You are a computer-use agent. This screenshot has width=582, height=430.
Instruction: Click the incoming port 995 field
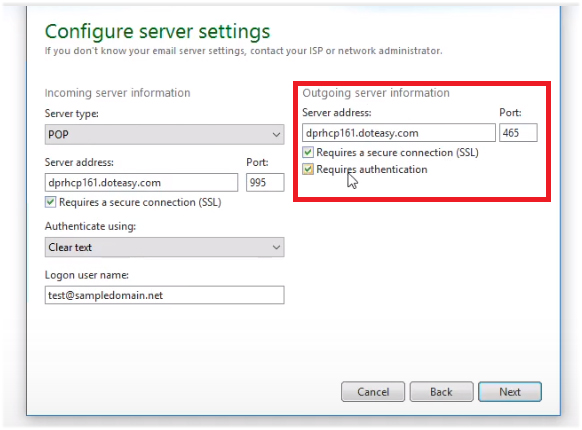265,183
